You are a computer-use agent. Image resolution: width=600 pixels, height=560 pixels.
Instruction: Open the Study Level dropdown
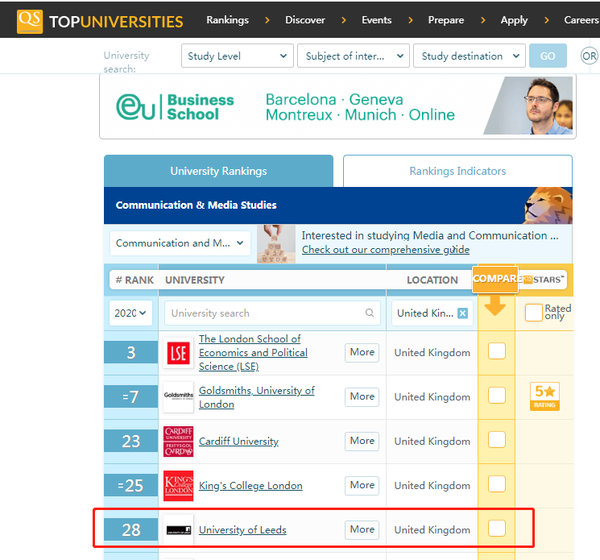(237, 56)
